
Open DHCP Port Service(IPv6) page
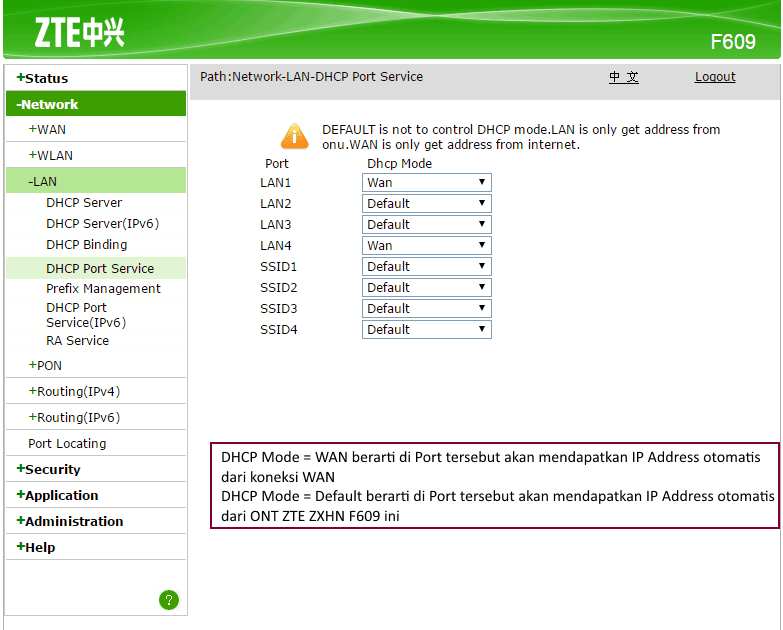[86, 315]
